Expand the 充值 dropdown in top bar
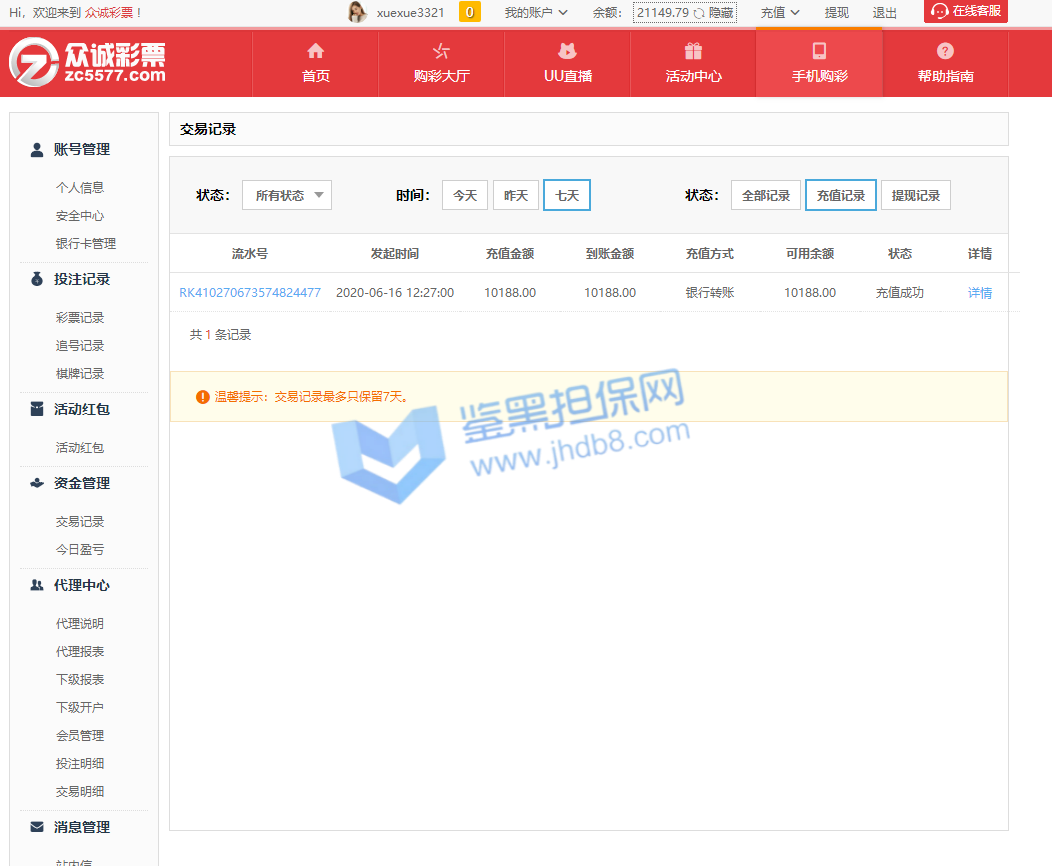This screenshot has width=1052, height=866. click(x=780, y=13)
